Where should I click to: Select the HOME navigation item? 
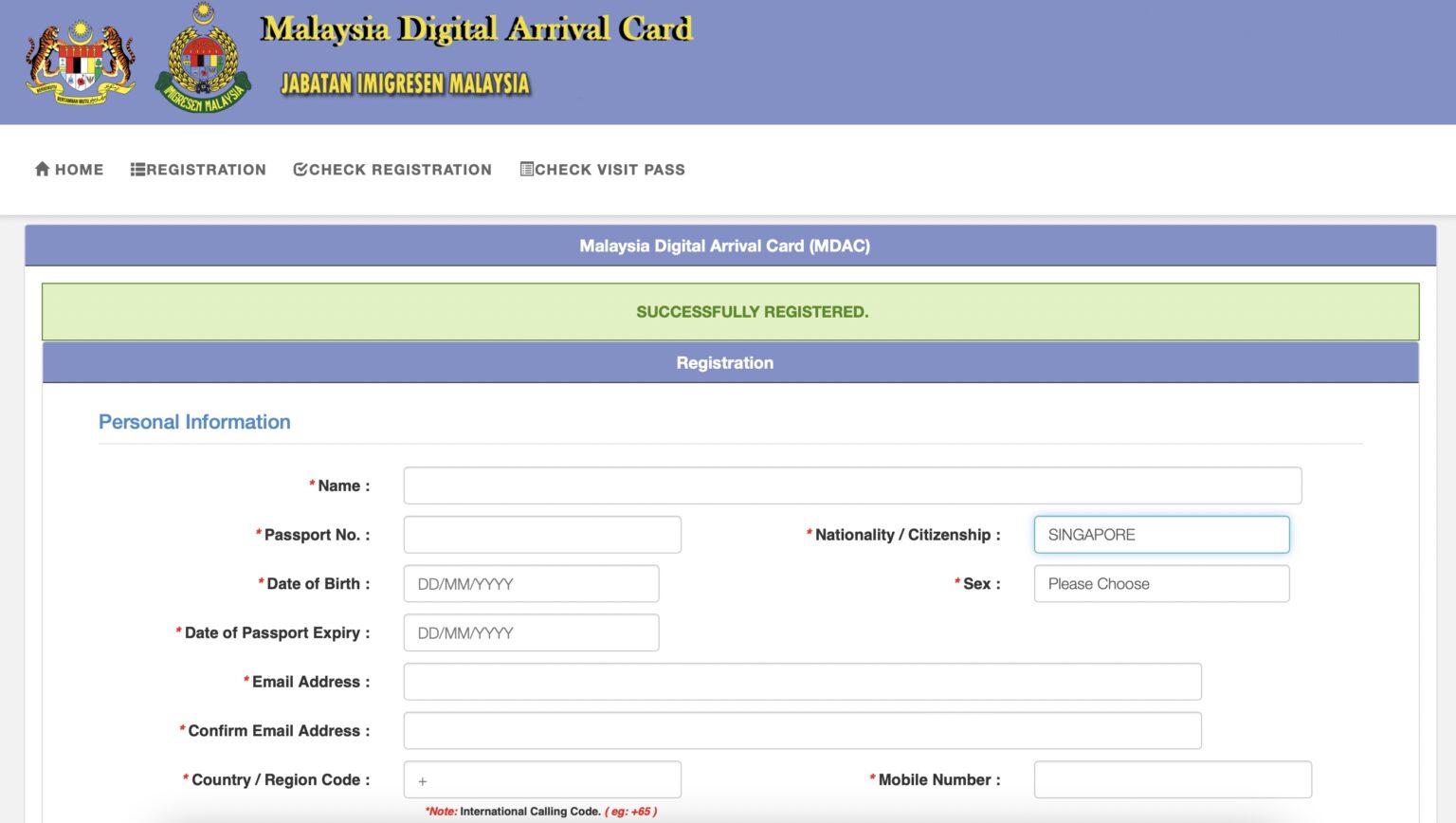pos(78,168)
